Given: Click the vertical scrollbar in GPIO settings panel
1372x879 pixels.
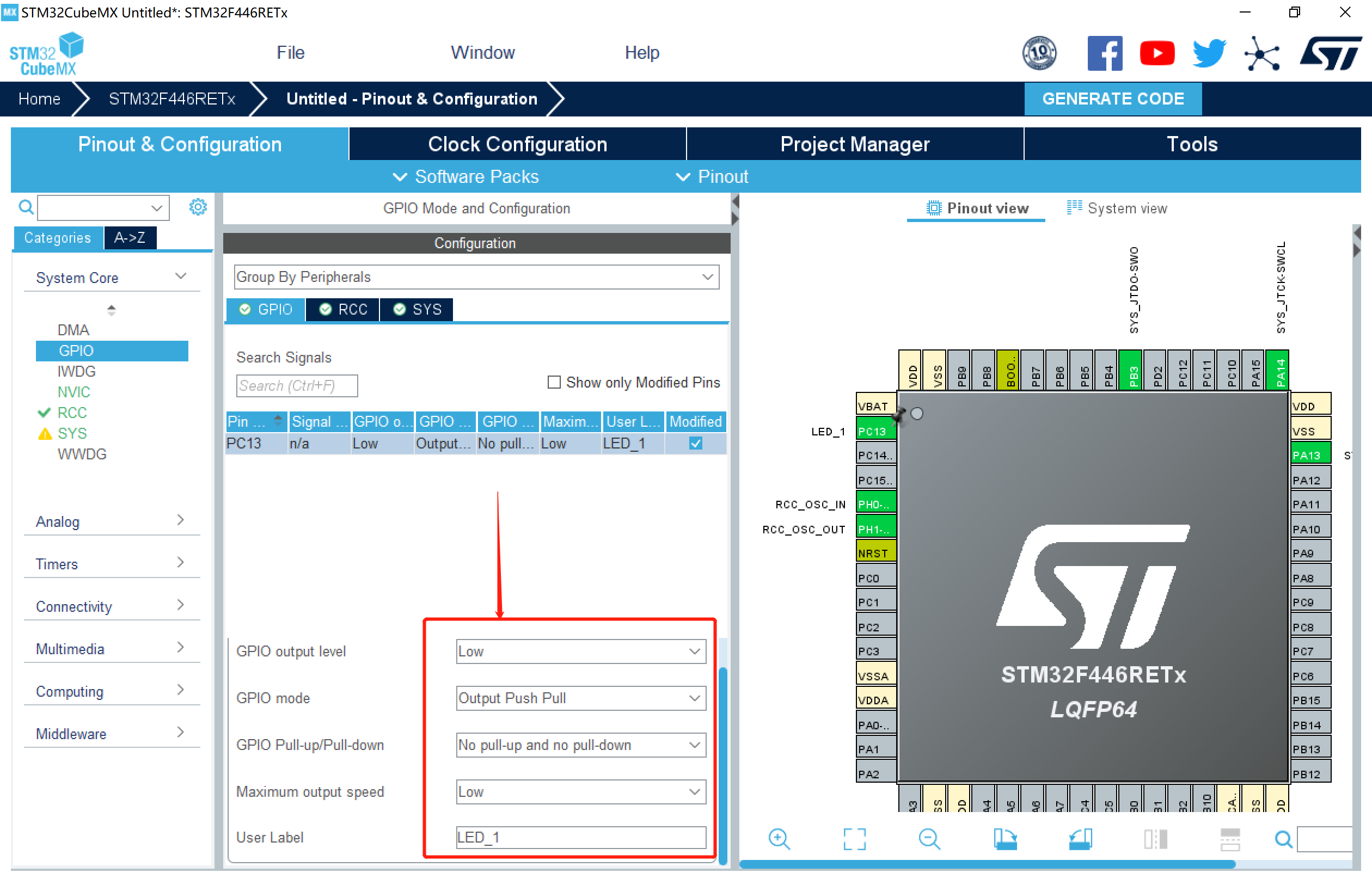Looking at the screenshot, I should 723,765.
